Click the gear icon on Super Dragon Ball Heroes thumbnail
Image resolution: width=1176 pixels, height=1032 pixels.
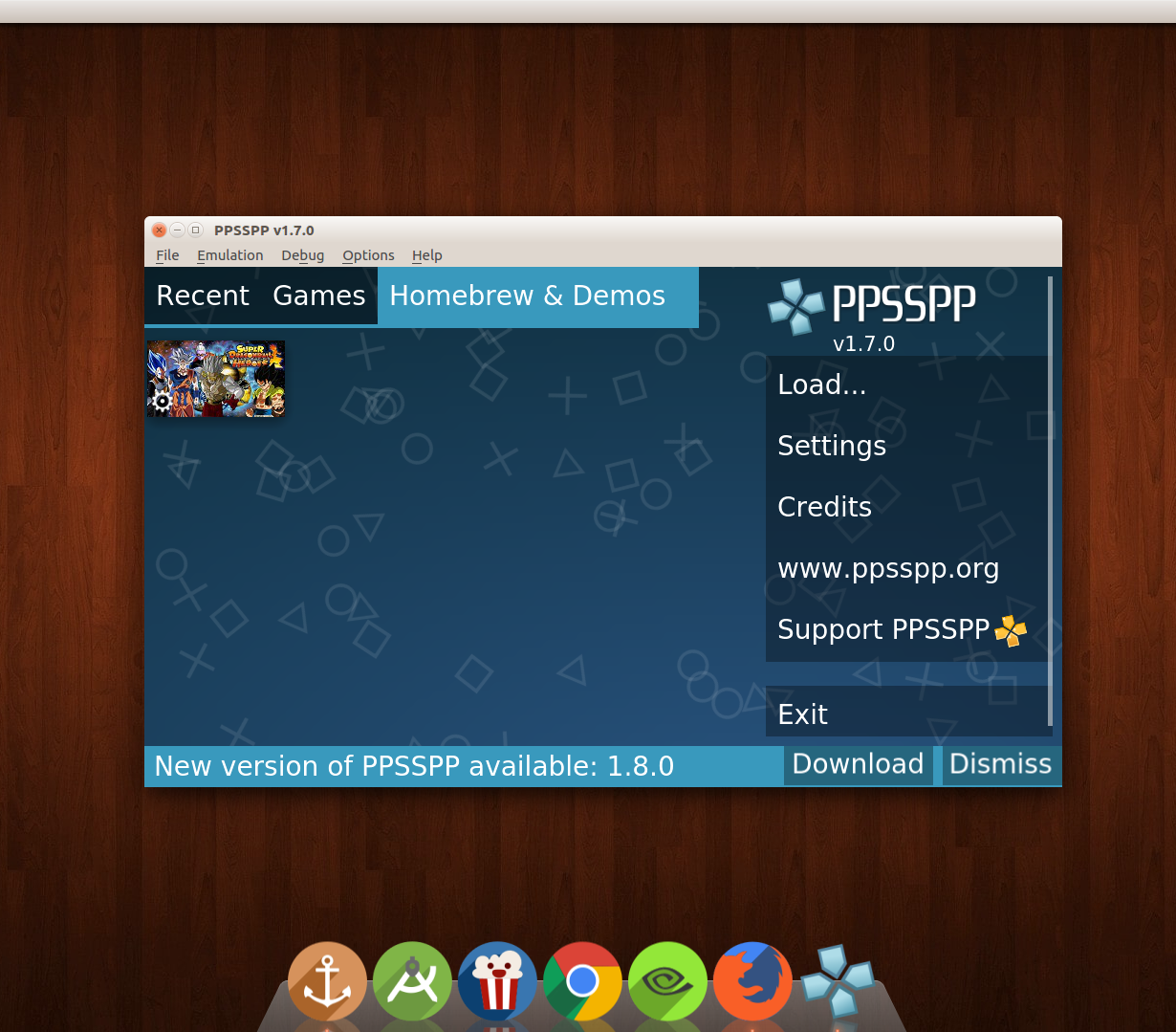161,403
